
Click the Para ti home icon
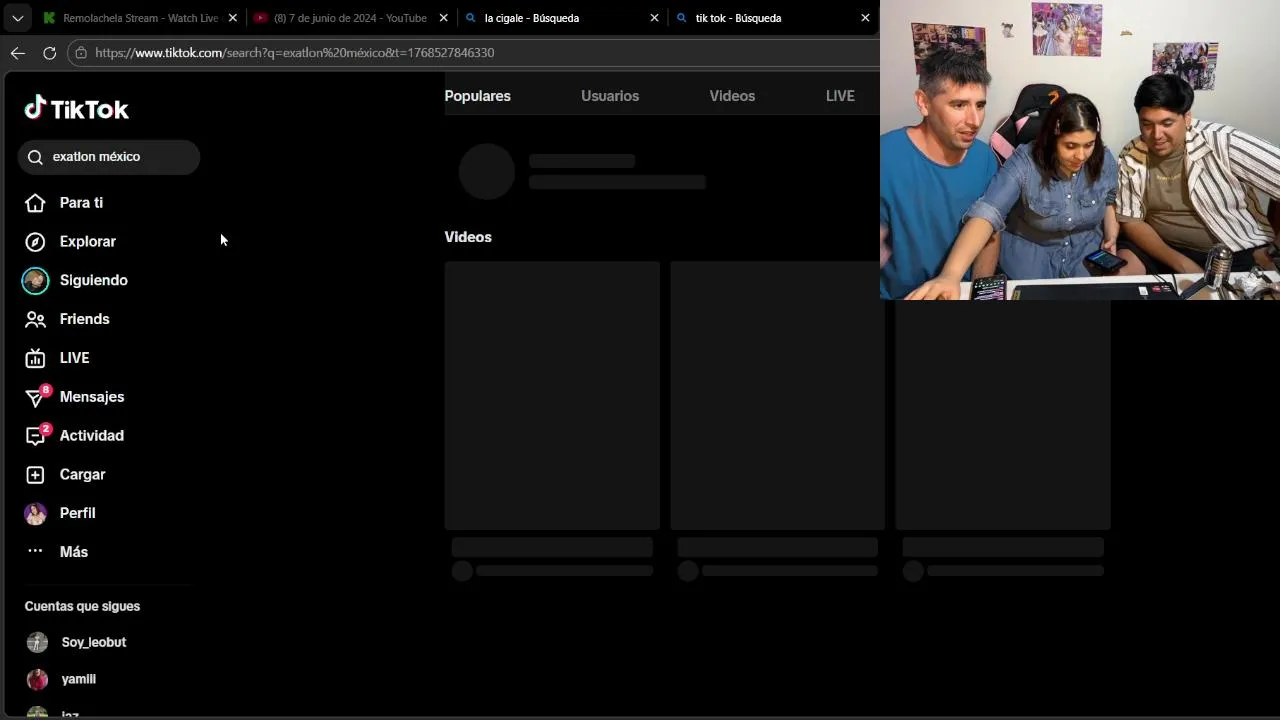(x=35, y=203)
